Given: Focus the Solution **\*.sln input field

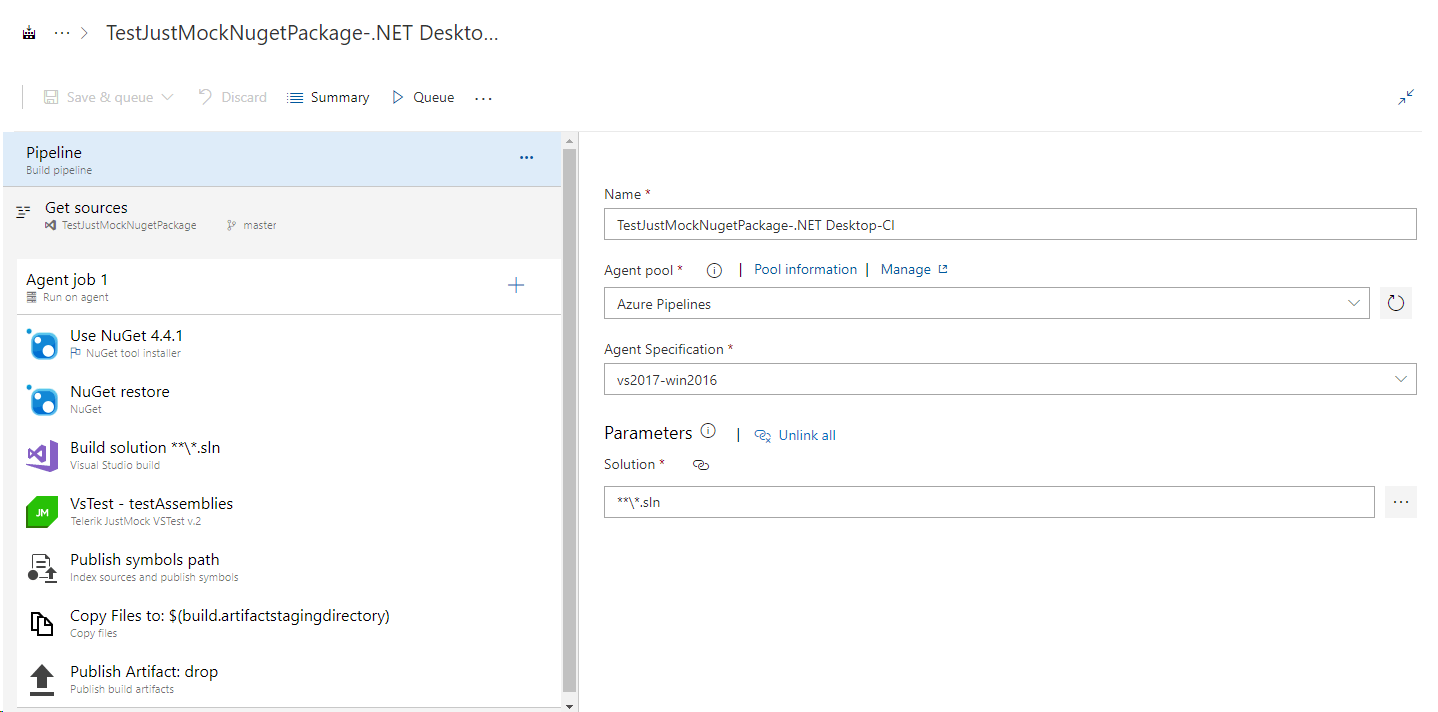Looking at the screenshot, I should click(x=989, y=502).
